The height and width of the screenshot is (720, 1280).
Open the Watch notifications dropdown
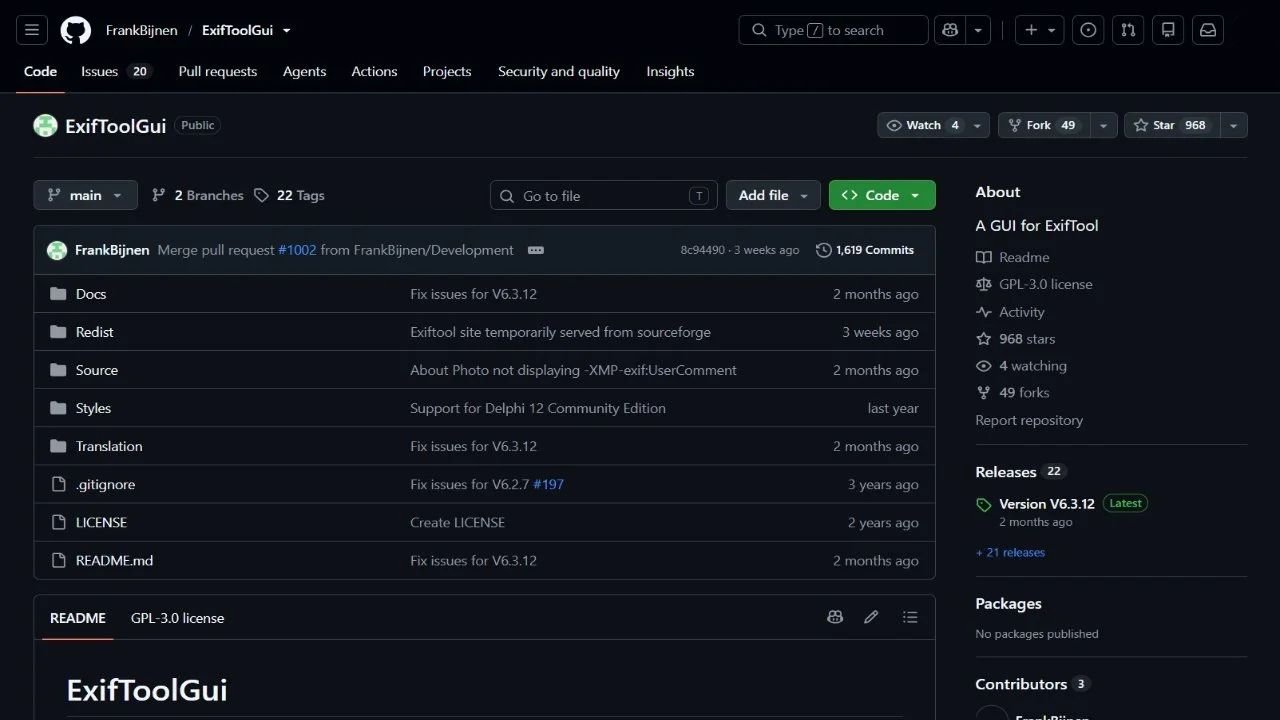click(978, 125)
